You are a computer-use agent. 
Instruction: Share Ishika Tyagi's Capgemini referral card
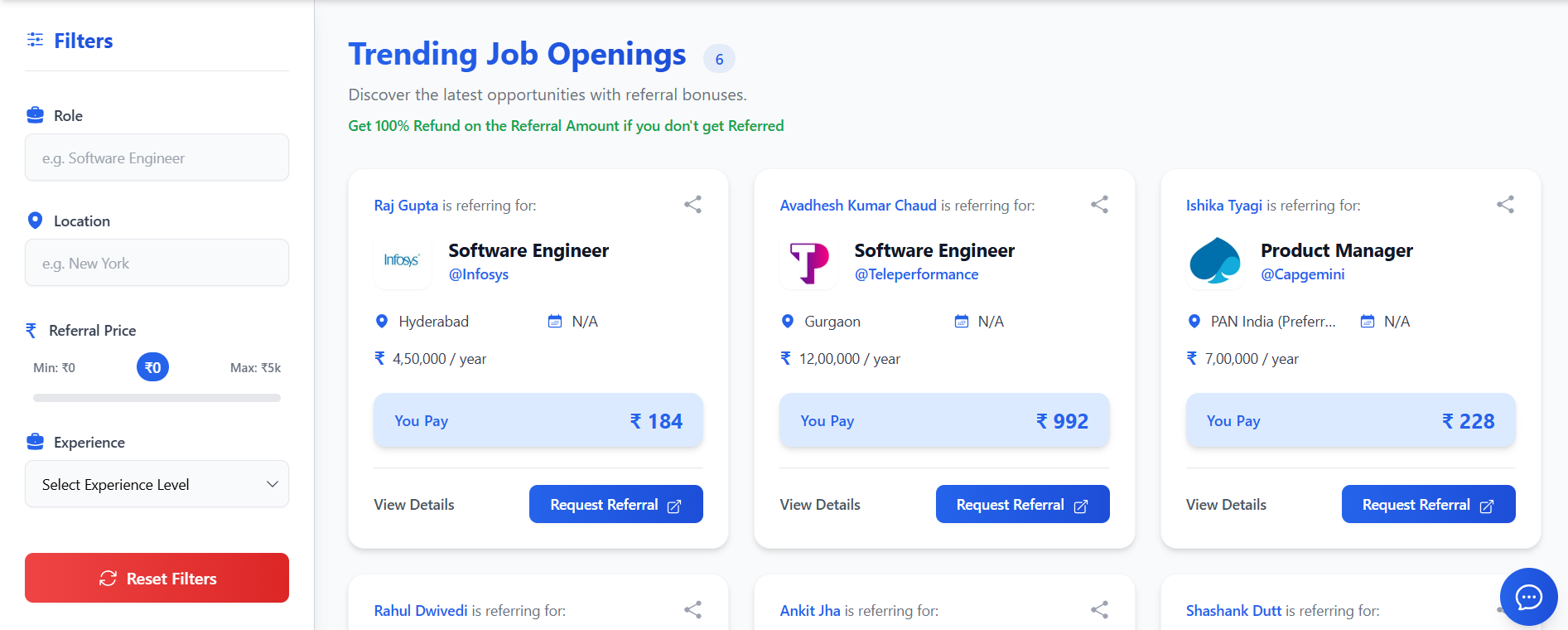[x=1505, y=205]
